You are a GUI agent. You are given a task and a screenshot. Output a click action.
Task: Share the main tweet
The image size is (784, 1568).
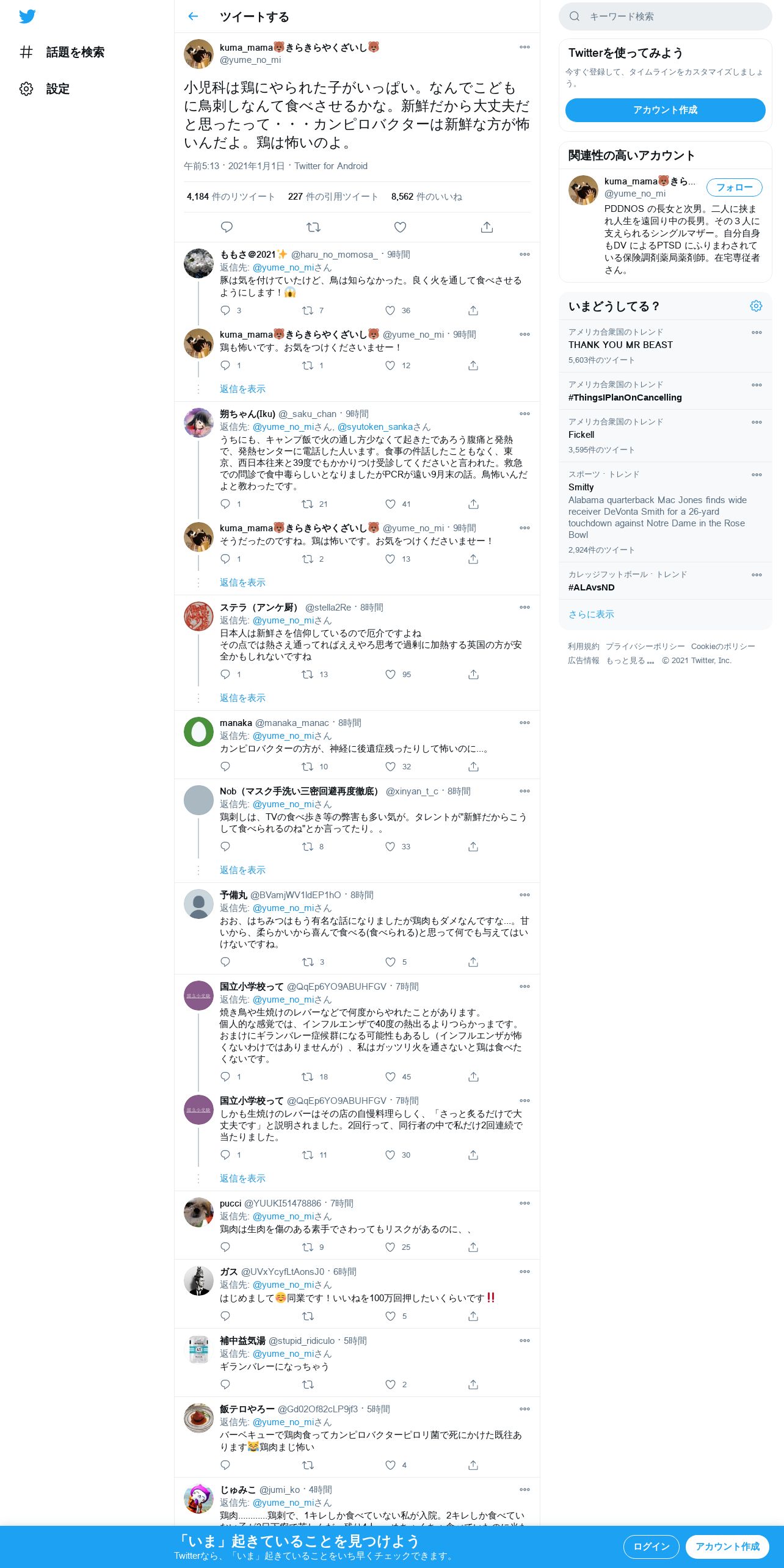pyautogui.click(x=487, y=227)
